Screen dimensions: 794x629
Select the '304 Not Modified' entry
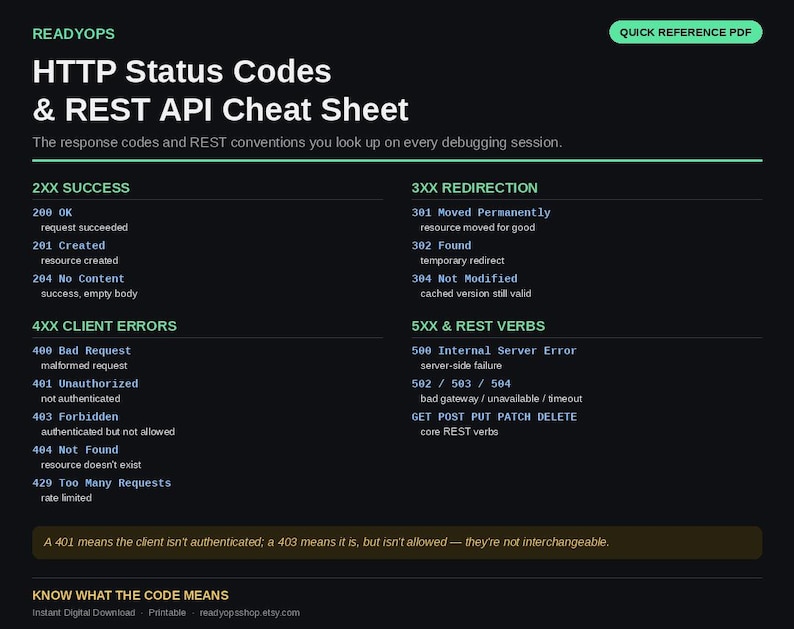tap(465, 279)
